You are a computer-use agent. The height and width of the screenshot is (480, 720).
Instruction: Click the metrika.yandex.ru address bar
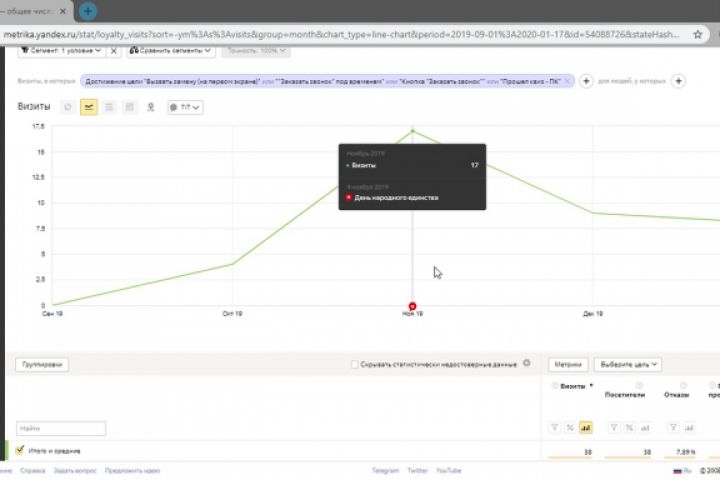[341, 34]
